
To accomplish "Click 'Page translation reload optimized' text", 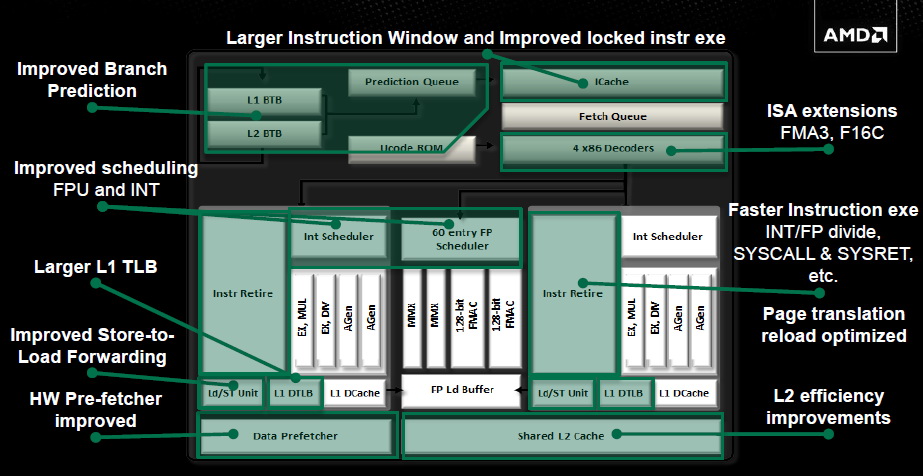I will [834, 325].
